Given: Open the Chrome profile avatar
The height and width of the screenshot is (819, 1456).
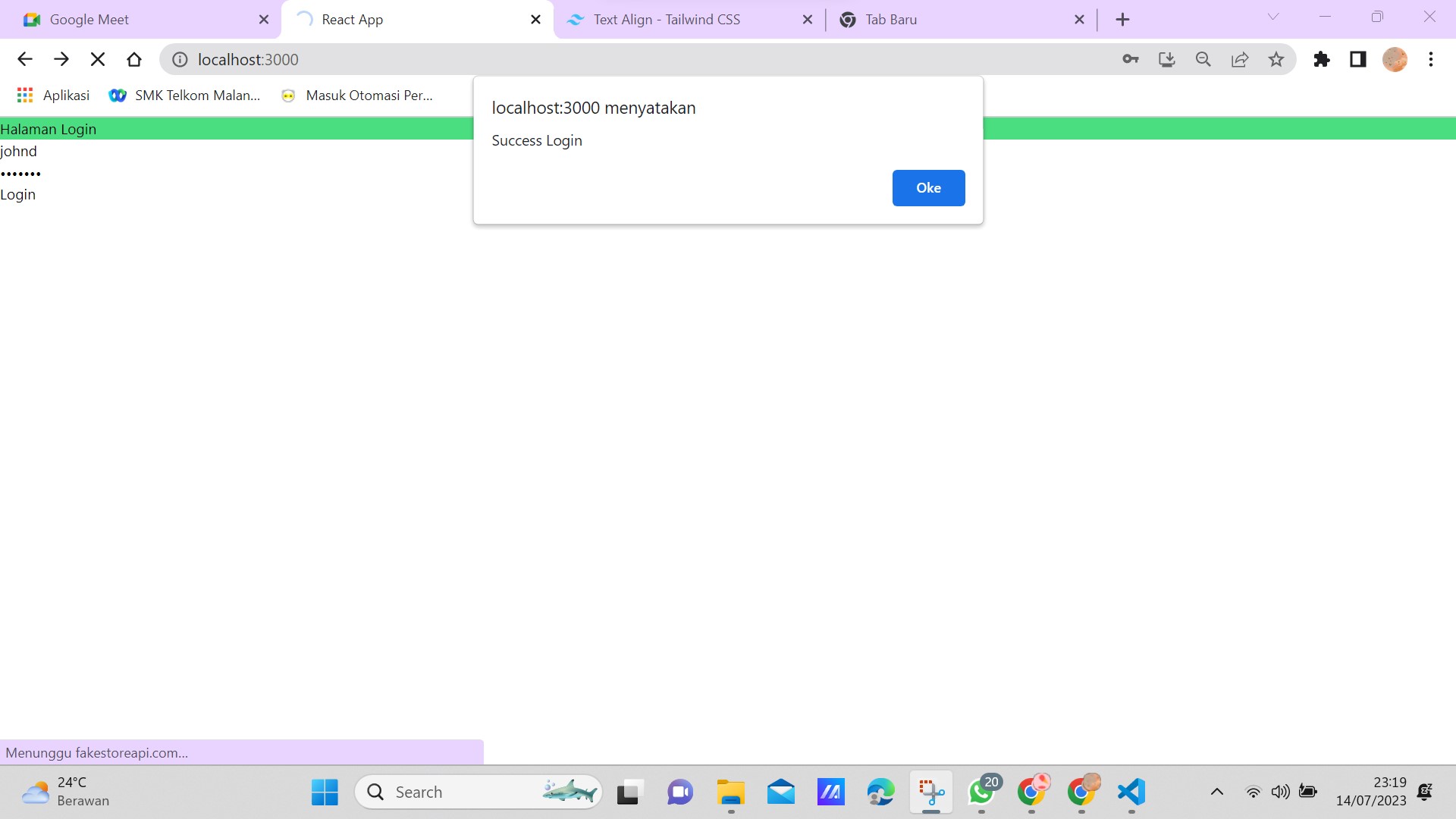Looking at the screenshot, I should (1395, 59).
